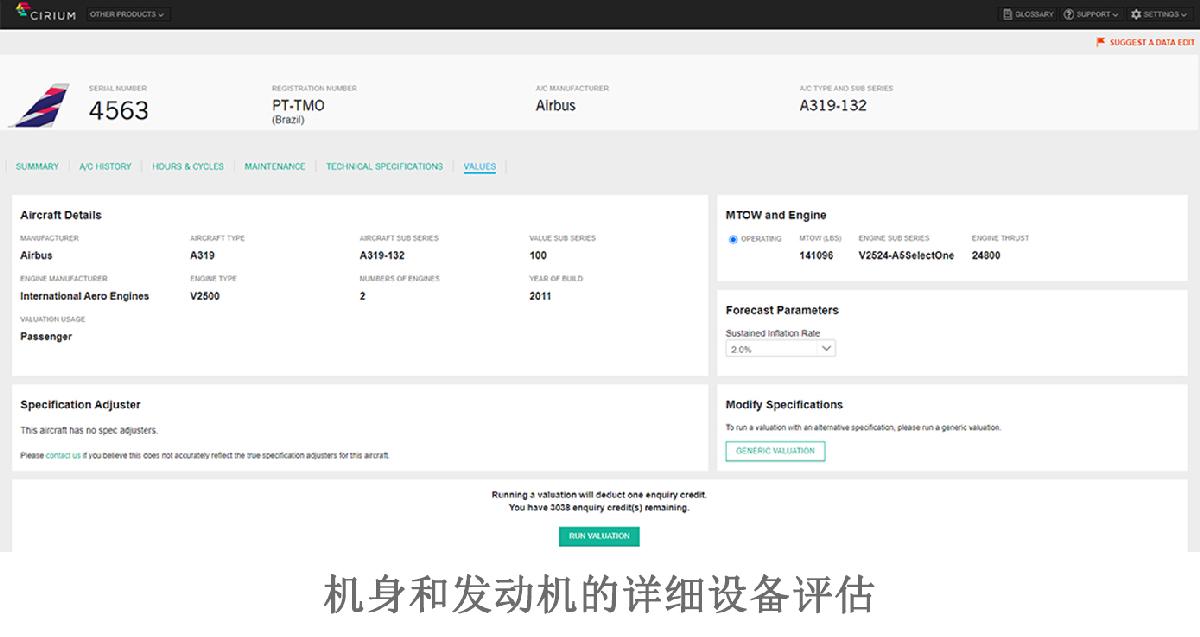Click valuation usage Passenger value
This screenshot has height=637, width=1200.
pos(46,337)
